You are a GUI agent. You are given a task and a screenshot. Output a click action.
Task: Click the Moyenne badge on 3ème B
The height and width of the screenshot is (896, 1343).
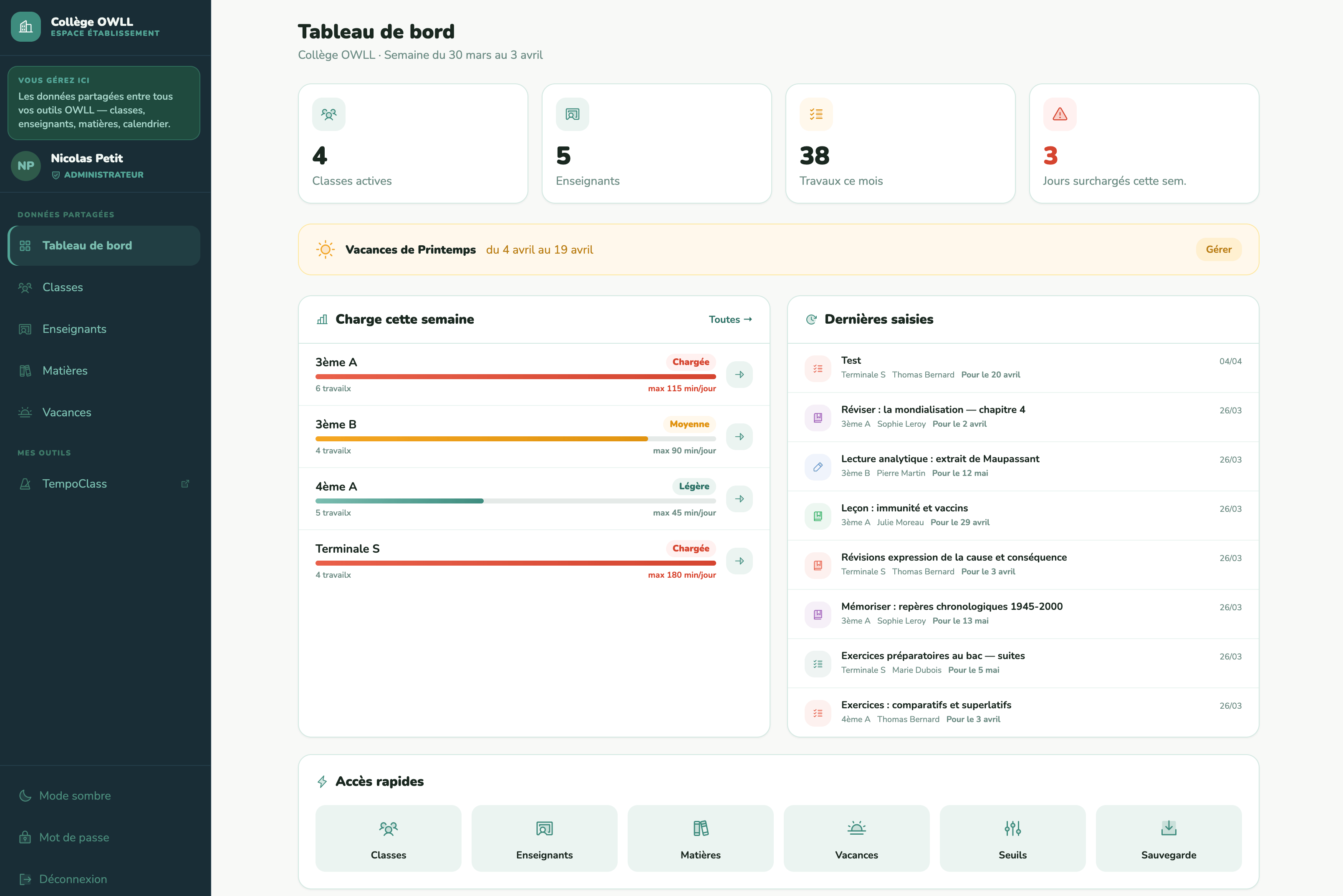pos(689,425)
